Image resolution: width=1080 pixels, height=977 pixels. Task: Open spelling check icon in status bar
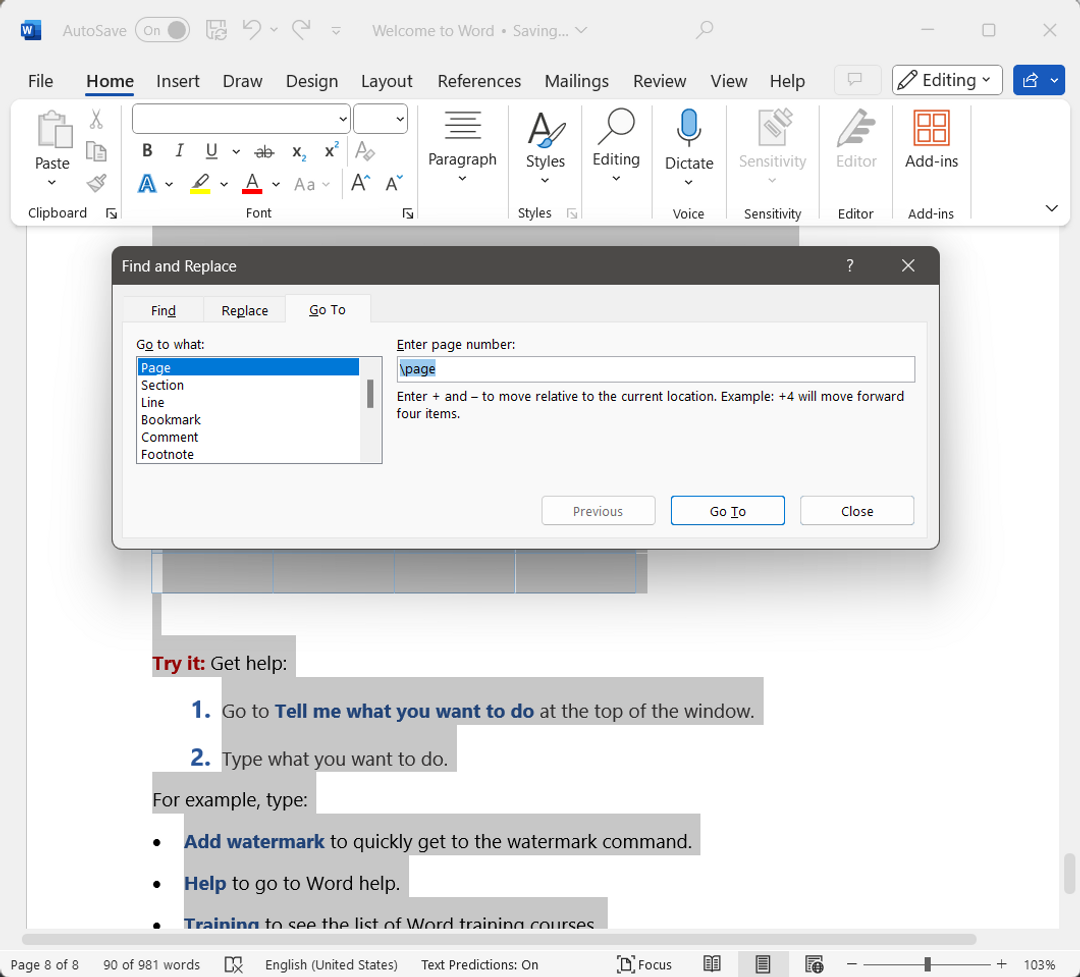233,964
